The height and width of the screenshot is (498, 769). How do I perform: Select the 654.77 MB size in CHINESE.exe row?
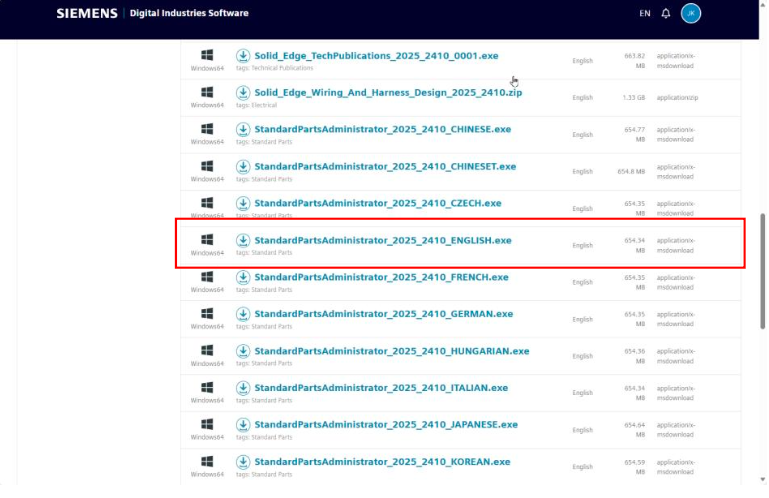(x=635, y=135)
